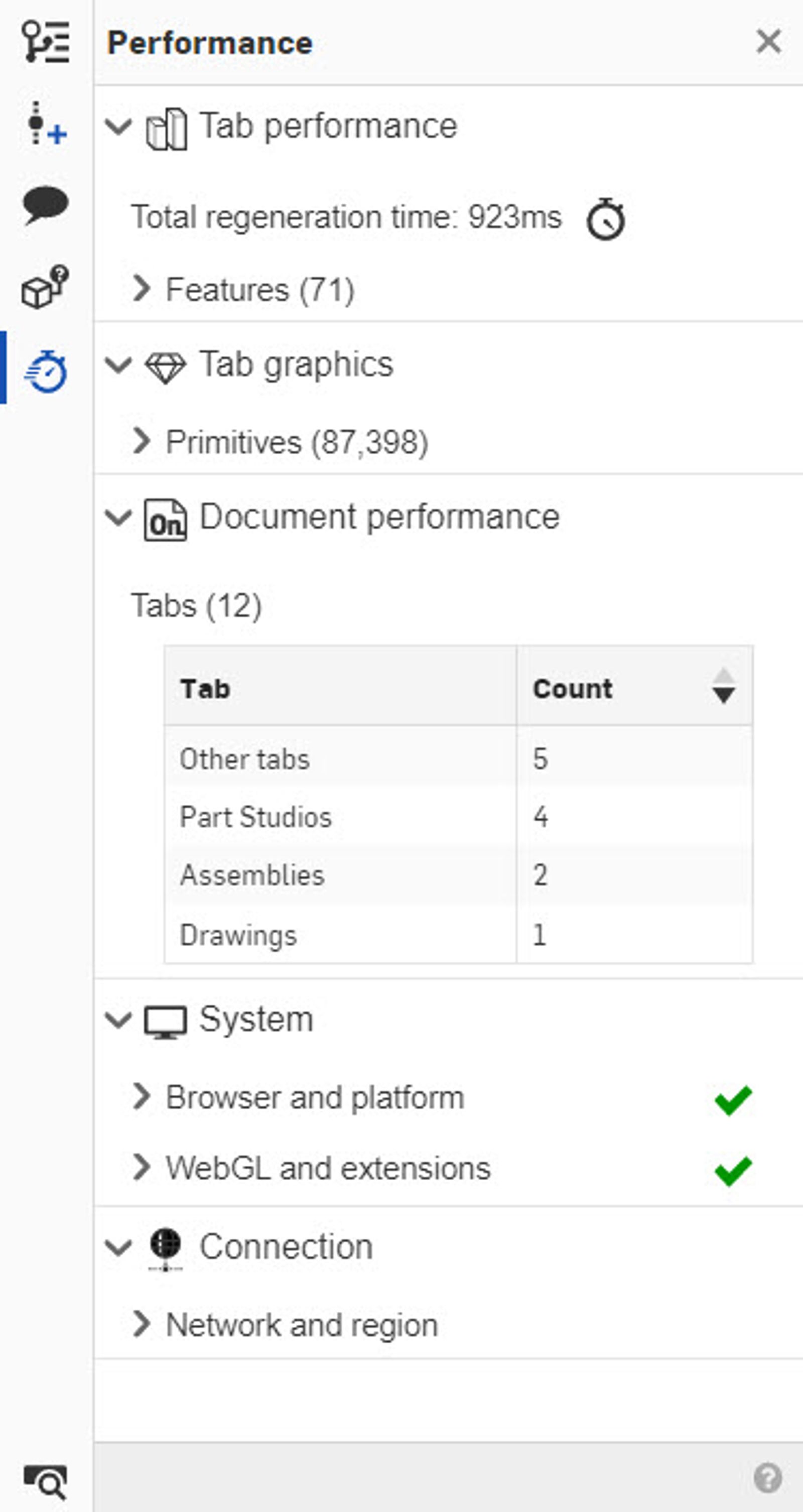
Task: Select the Performance stopwatch sidebar icon
Action: point(46,371)
